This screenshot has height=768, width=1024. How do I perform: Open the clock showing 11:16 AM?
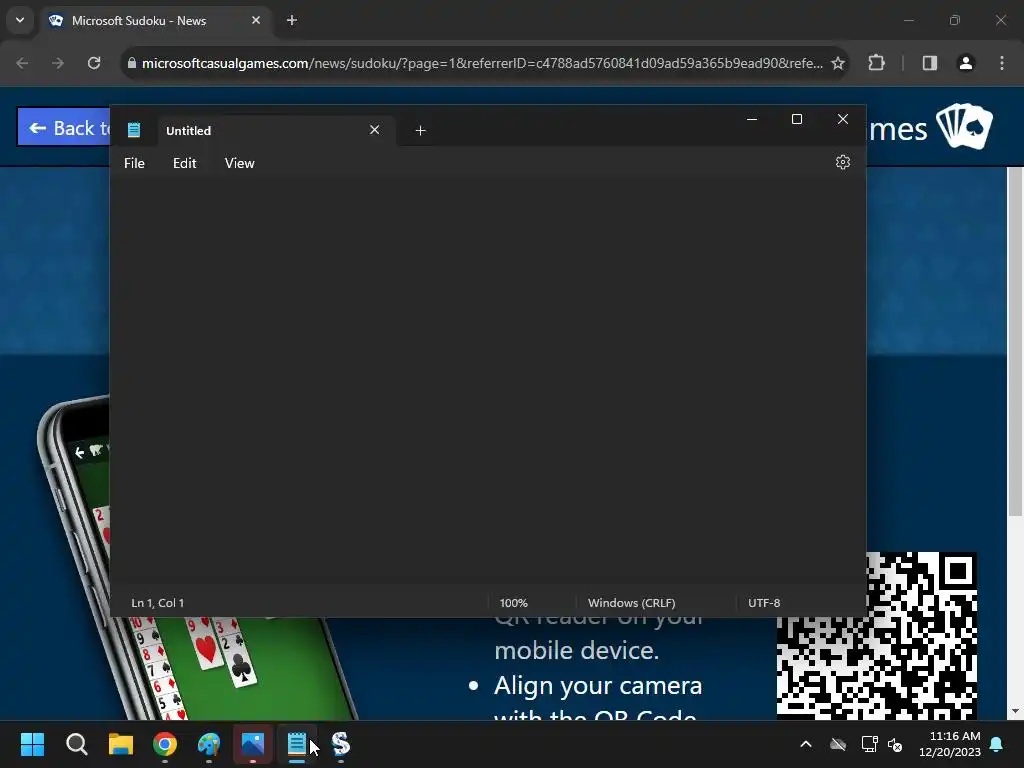tap(950, 744)
